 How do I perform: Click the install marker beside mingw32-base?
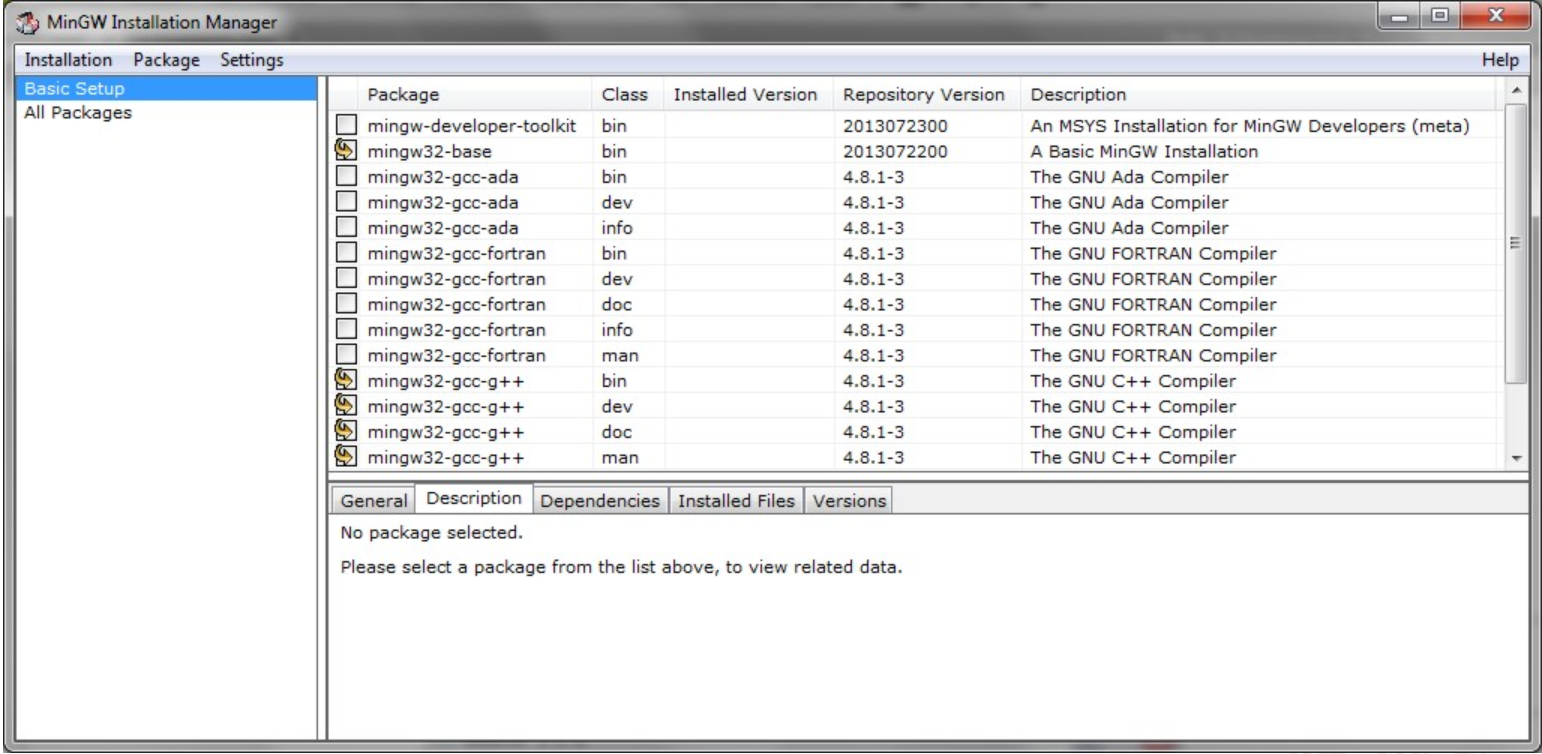click(347, 152)
